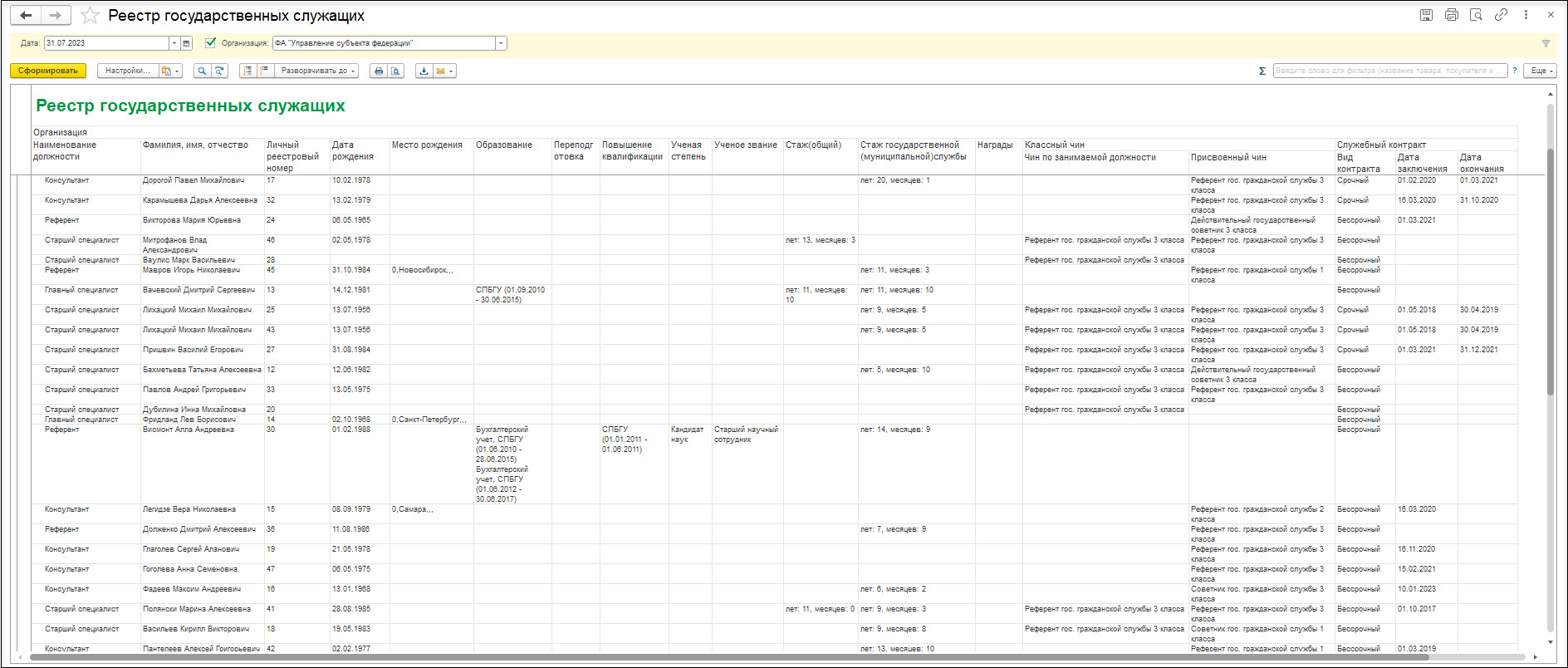Print the report using toolbar printer icon
This screenshot has width=1568, height=668.
pyautogui.click(x=379, y=71)
